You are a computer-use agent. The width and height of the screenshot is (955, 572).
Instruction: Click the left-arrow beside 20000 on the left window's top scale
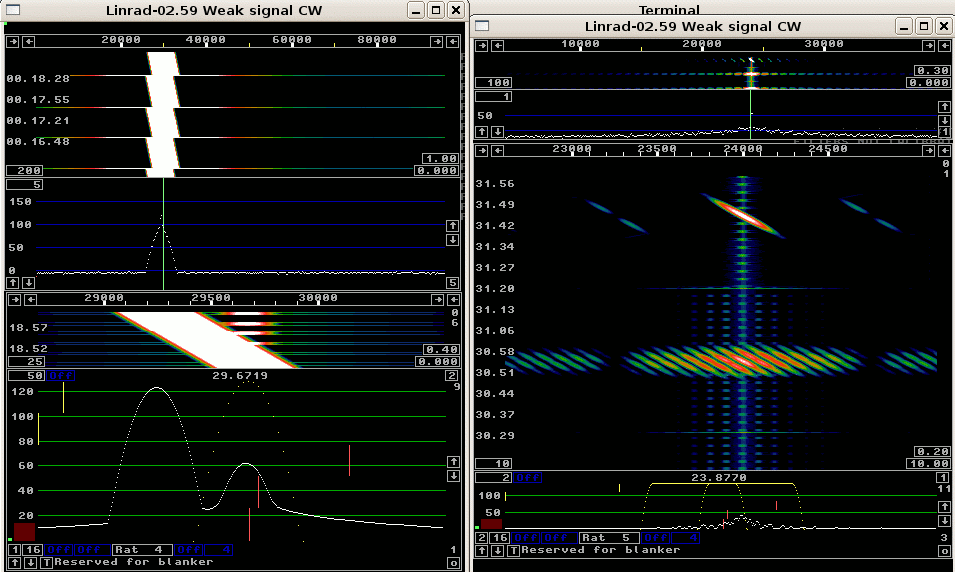(29, 41)
